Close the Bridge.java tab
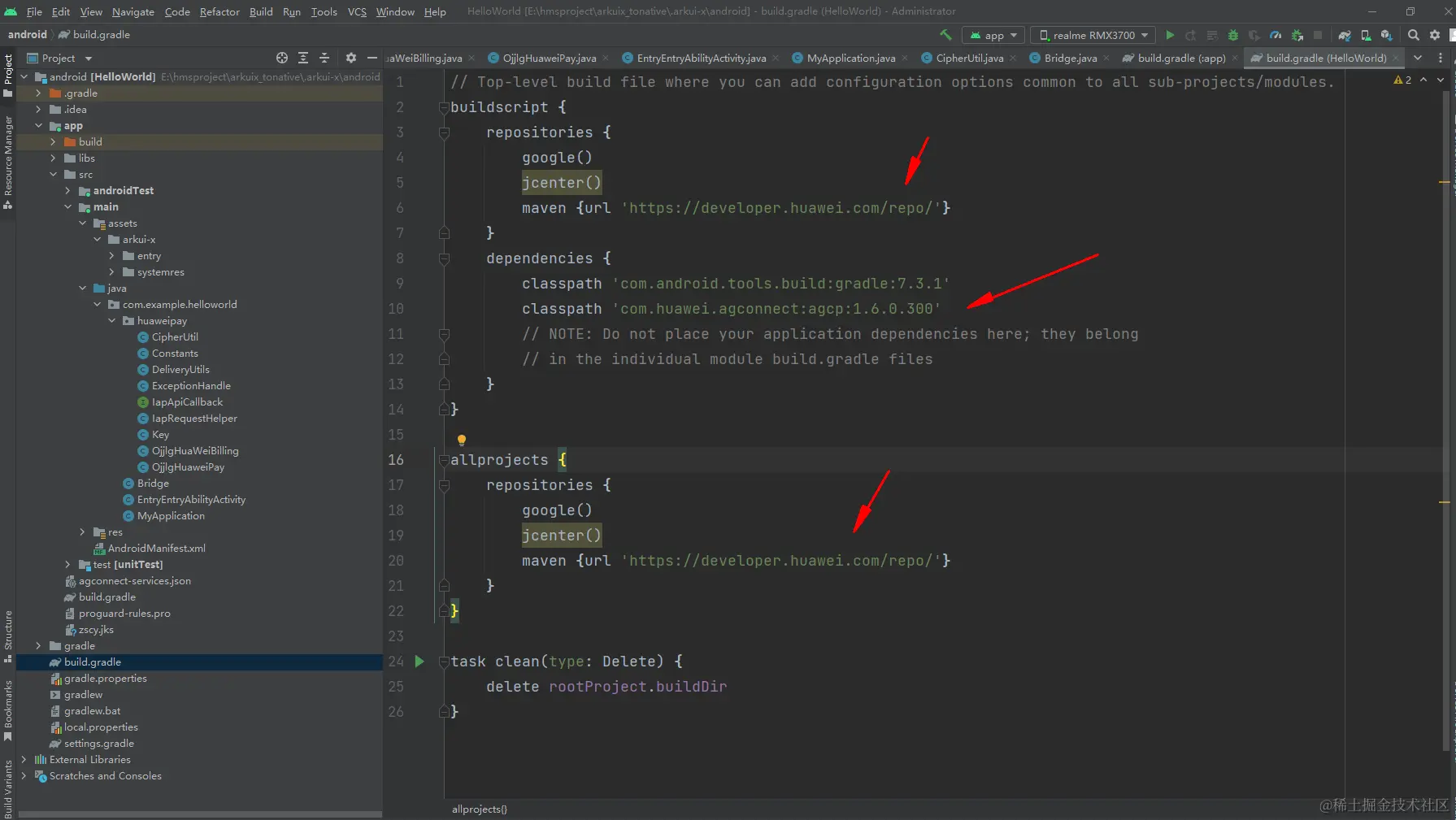Image resolution: width=1456 pixels, height=820 pixels. tap(1106, 58)
